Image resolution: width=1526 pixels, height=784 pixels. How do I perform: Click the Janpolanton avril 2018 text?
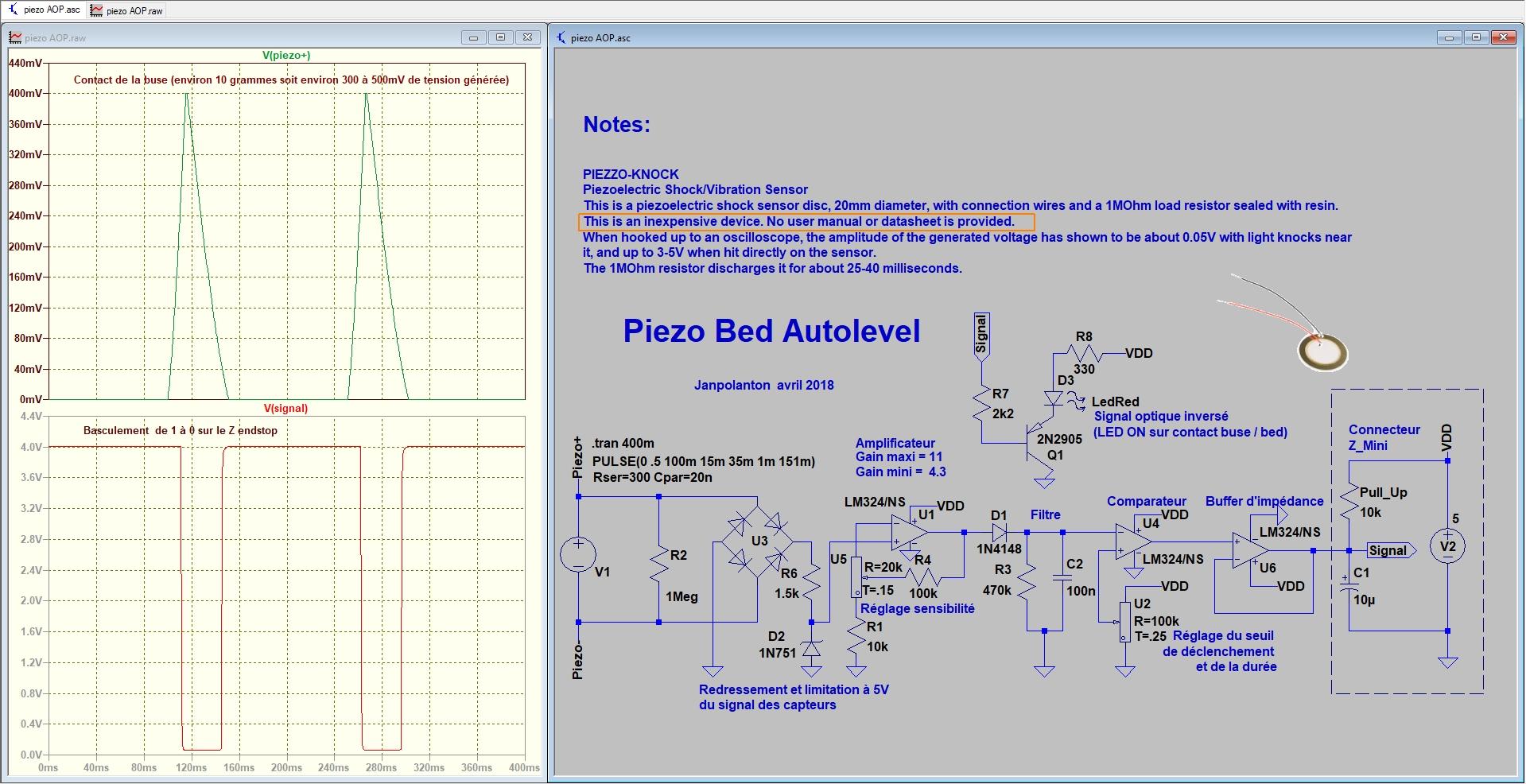pyautogui.click(x=763, y=385)
